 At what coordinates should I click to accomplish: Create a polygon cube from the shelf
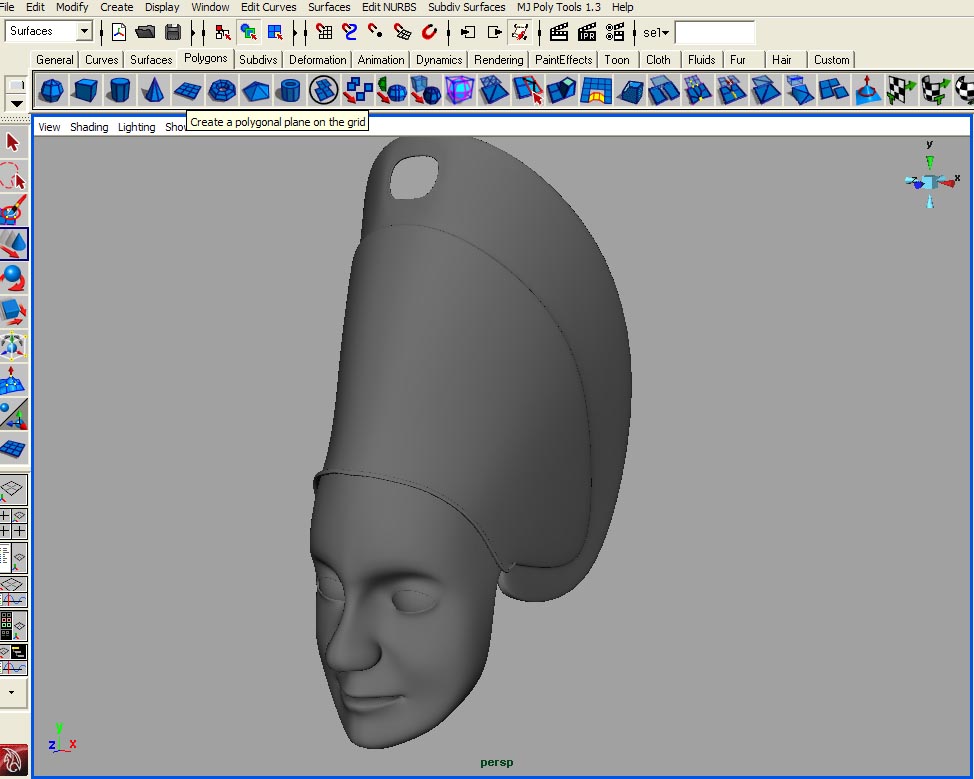click(x=85, y=90)
